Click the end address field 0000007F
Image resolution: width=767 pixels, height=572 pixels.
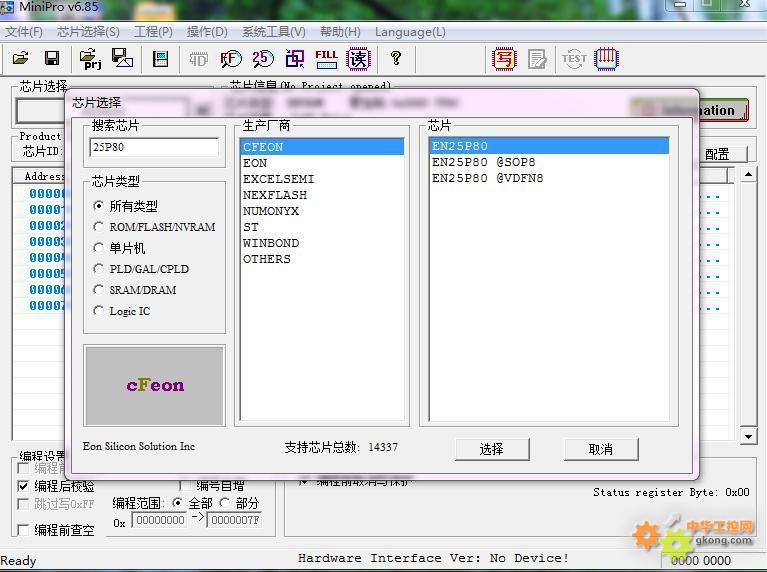click(x=235, y=520)
